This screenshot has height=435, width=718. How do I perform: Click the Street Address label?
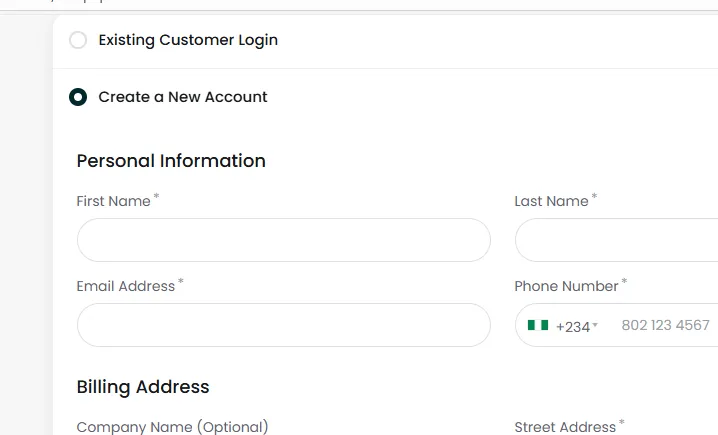[565, 427]
